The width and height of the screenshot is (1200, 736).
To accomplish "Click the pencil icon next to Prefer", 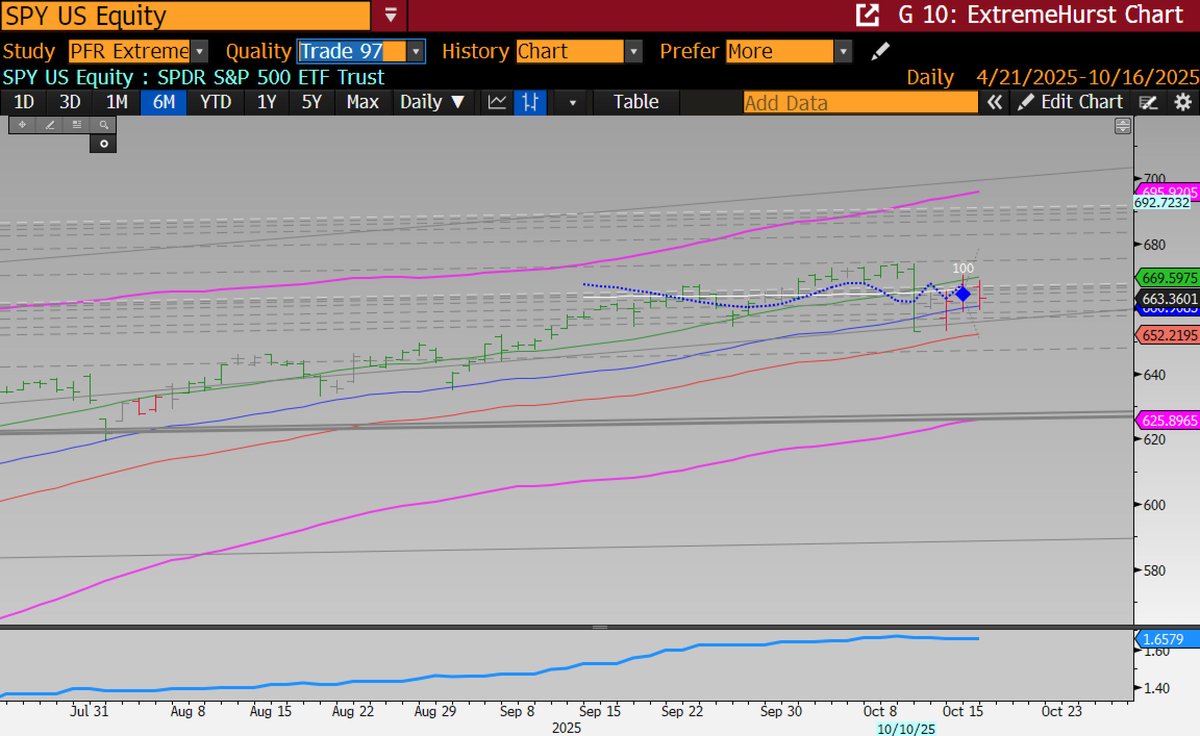I will point(879,51).
